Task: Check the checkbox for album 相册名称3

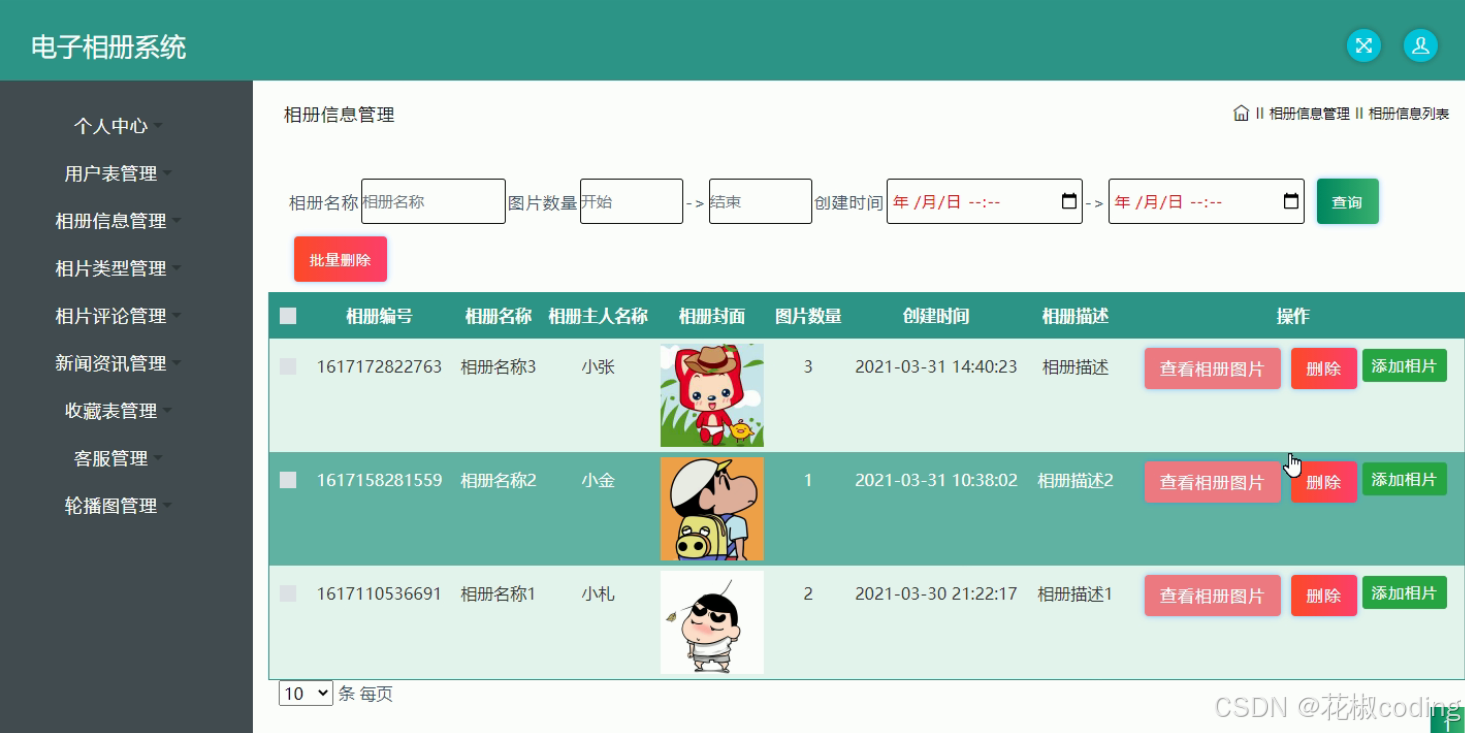Action: pos(288,367)
